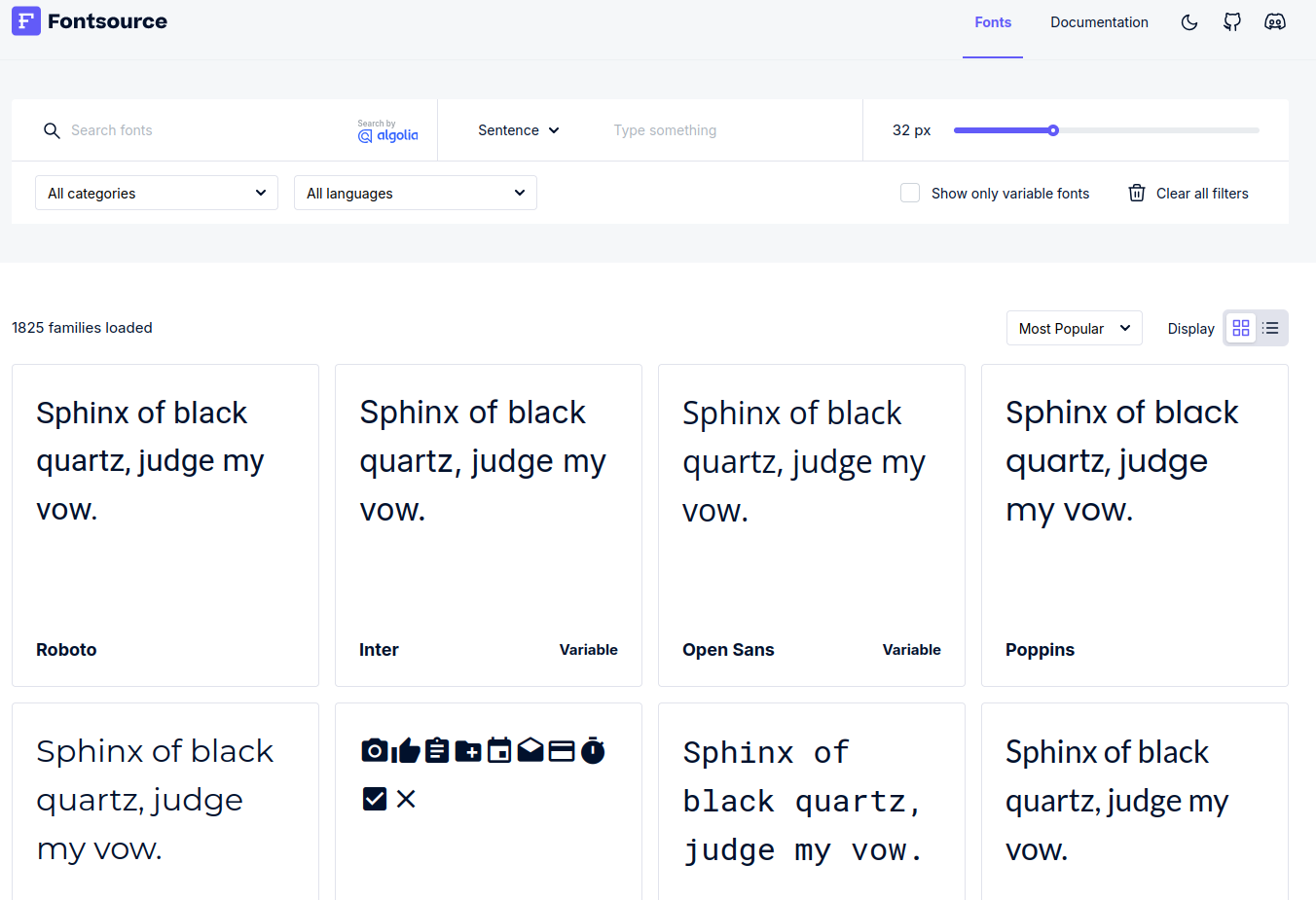Click the Fontsource logo icon

click(x=26, y=21)
